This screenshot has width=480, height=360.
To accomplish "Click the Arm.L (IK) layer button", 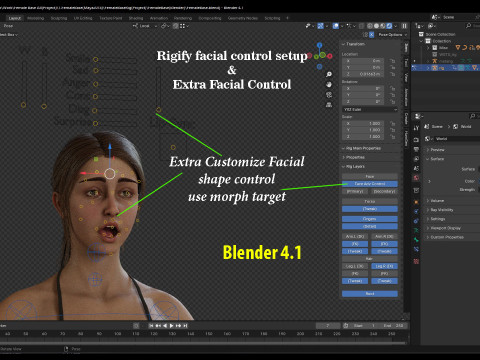I will click(x=355, y=236).
